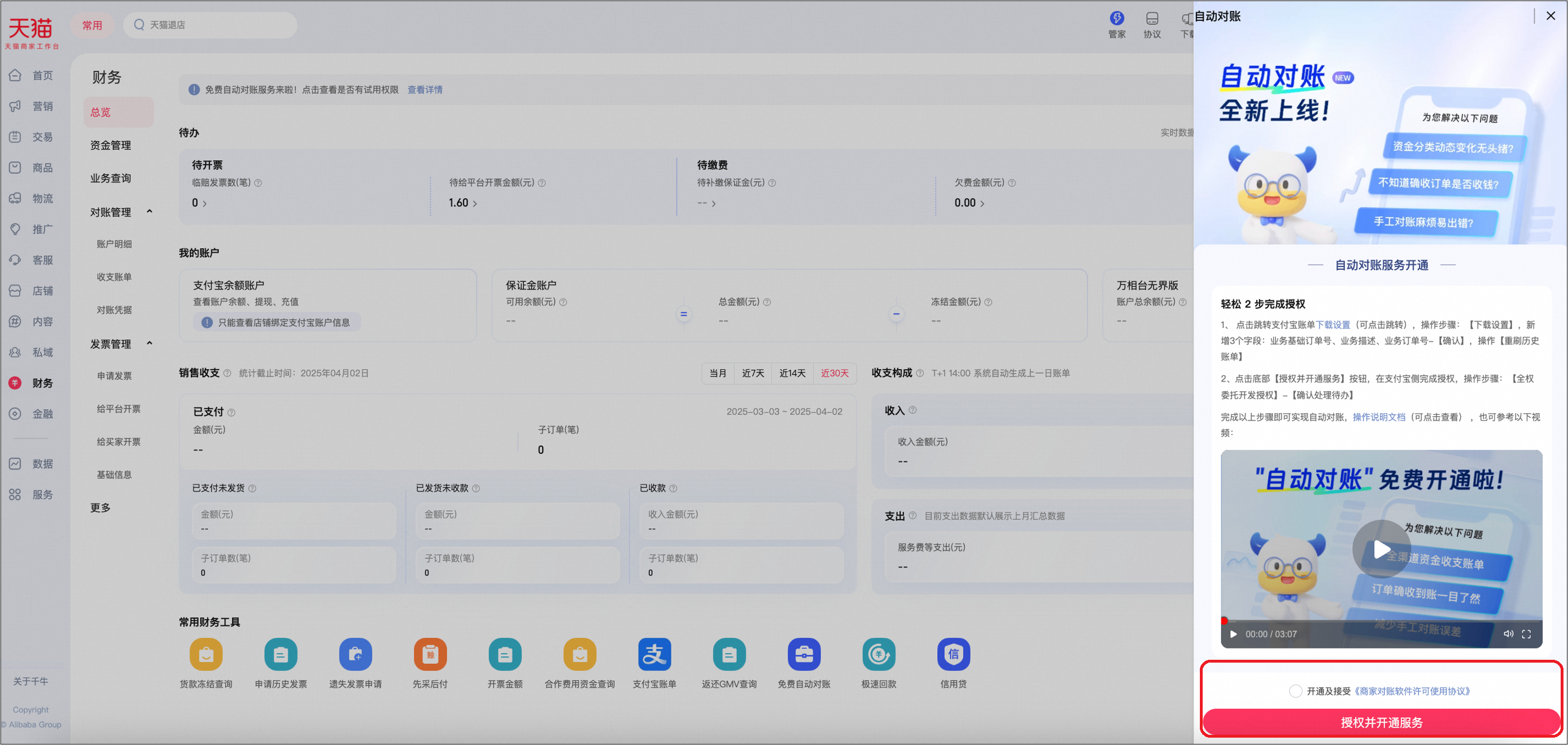Open the 操作说明文档 link
Screen dimensions: 1568x745
point(1379,418)
